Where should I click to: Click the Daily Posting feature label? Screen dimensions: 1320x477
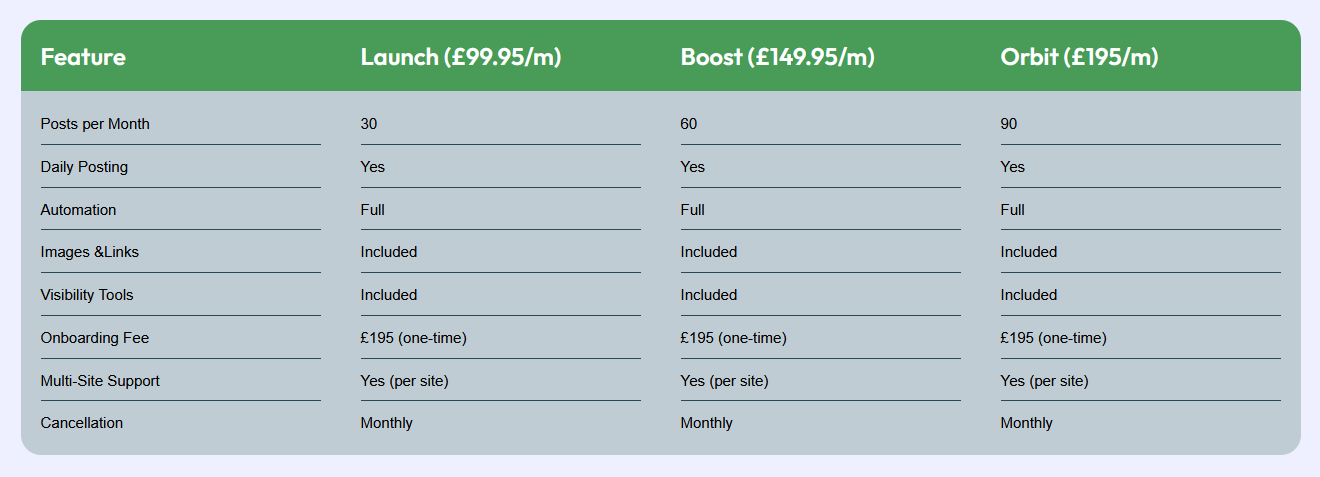pos(84,167)
